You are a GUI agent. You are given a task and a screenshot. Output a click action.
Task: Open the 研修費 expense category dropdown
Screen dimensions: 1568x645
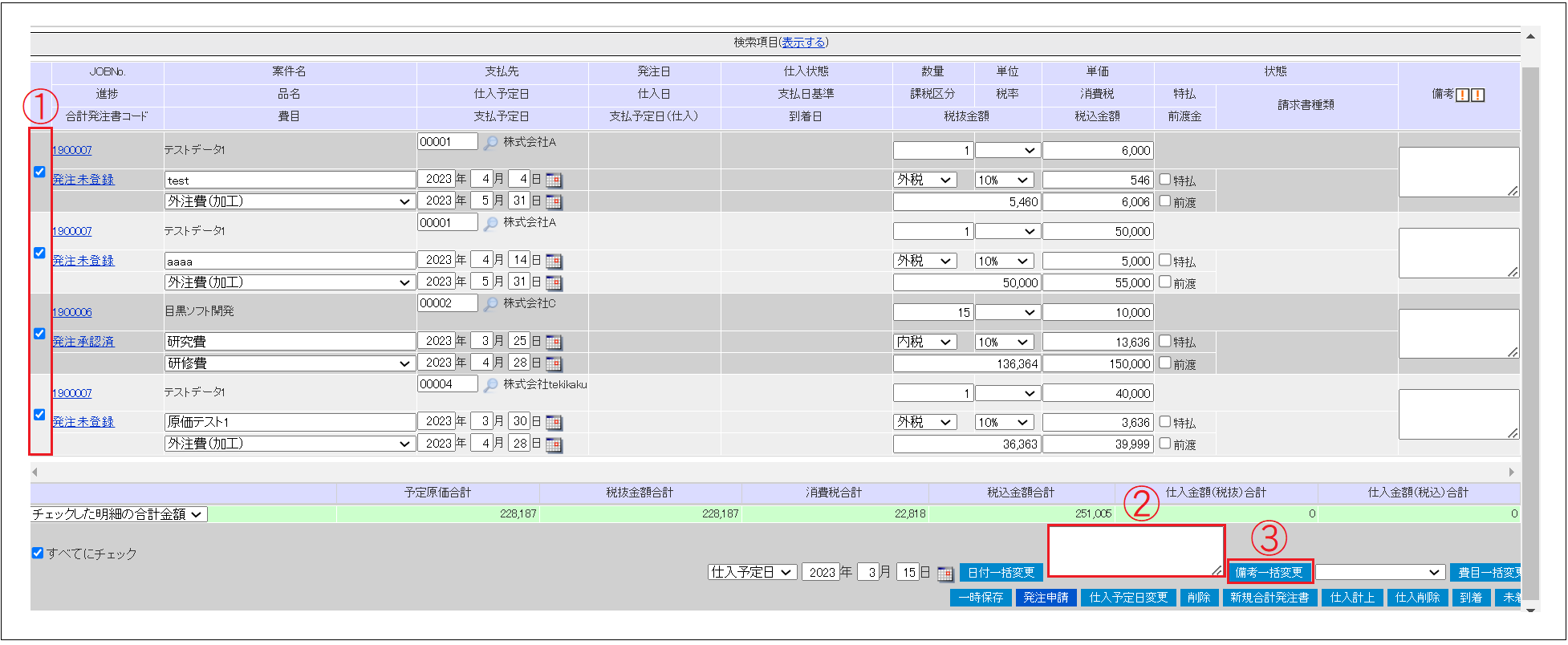[290, 363]
